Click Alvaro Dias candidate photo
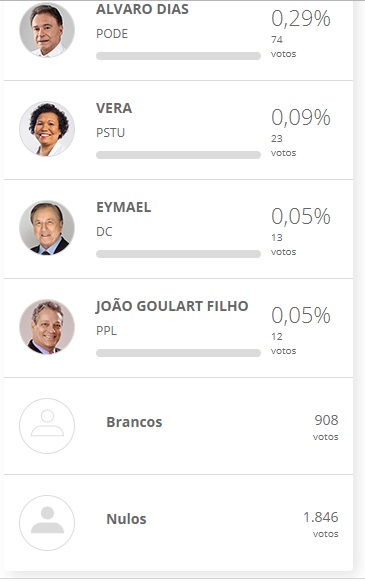The image size is (365, 581). pyautogui.click(x=47, y=30)
